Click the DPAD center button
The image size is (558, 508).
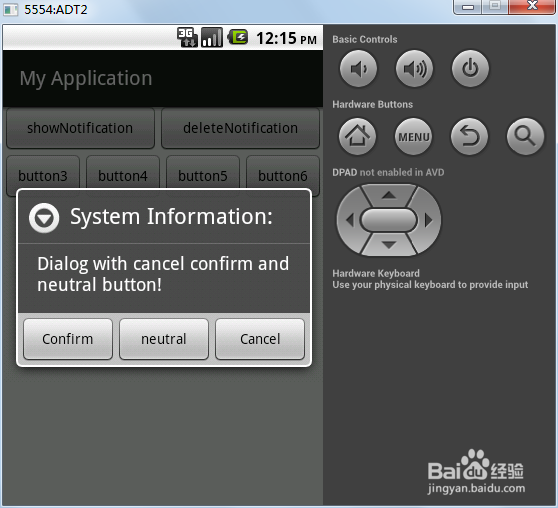[389, 220]
